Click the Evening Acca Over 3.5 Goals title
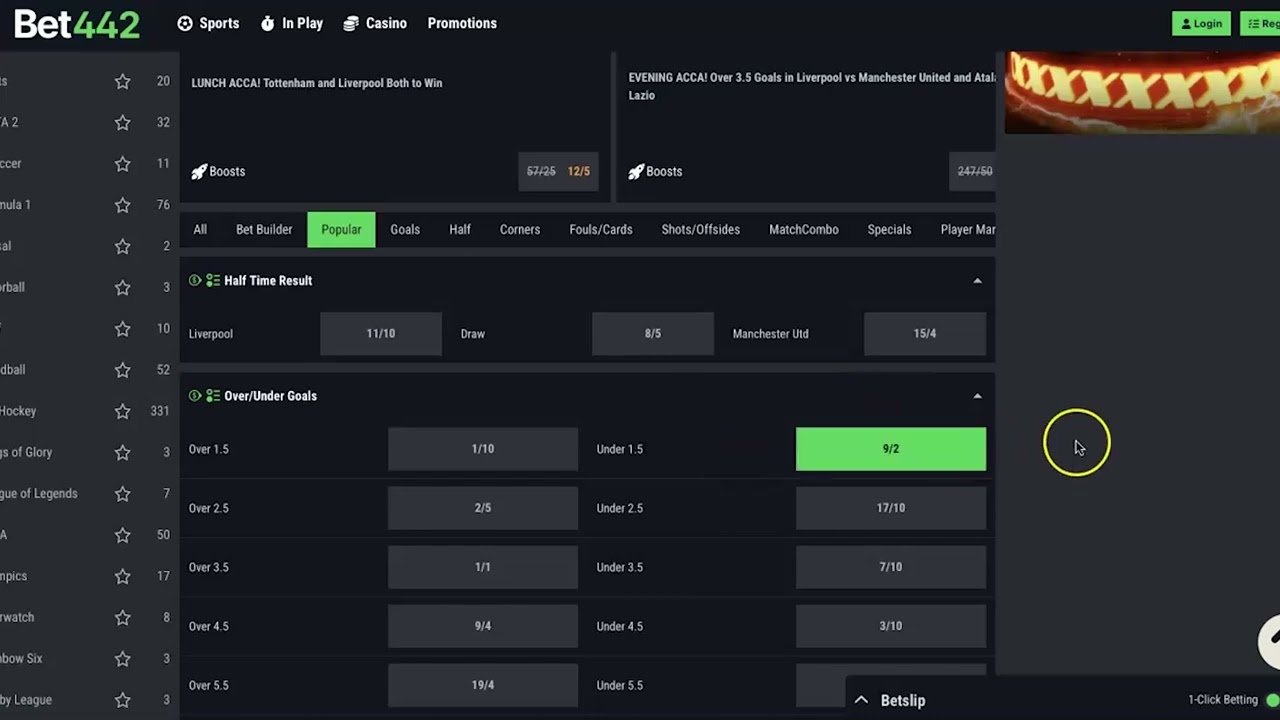The image size is (1280, 720). pos(811,86)
